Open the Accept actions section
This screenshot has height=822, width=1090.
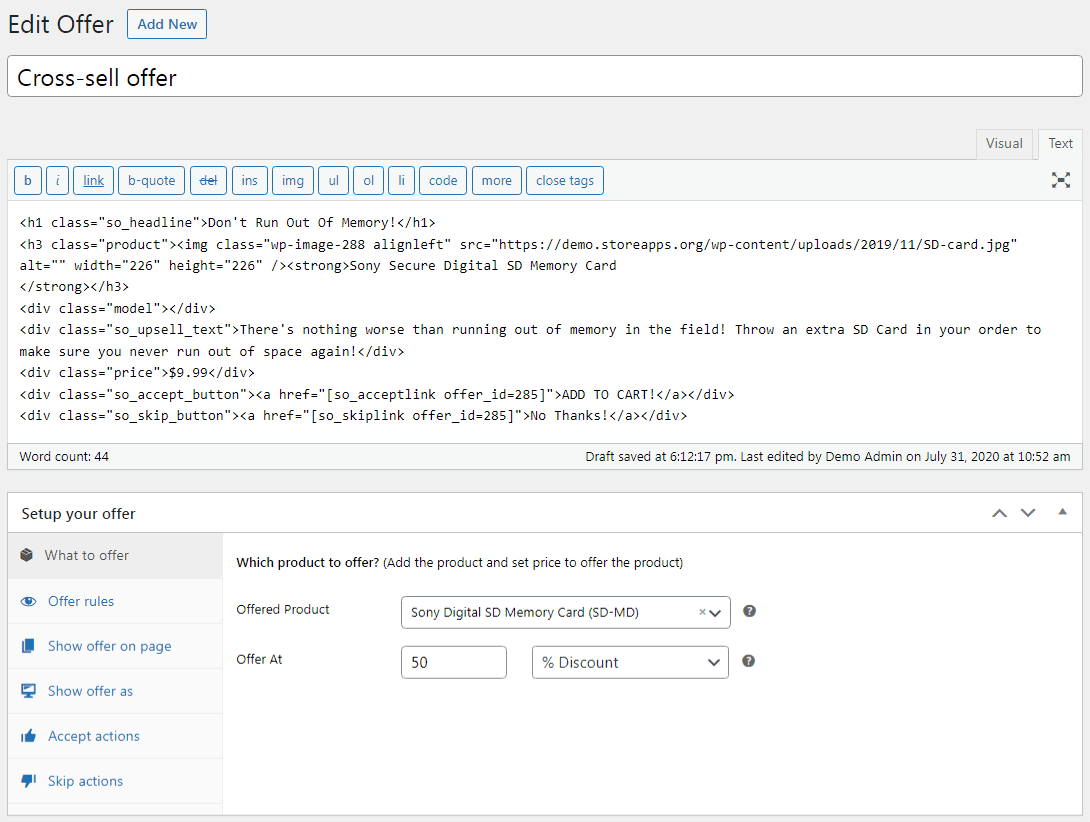click(x=115, y=736)
